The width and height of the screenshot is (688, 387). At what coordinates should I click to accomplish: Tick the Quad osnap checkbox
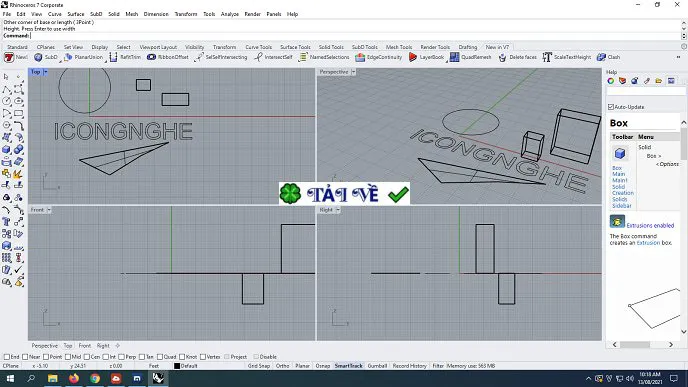pos(160,357)
